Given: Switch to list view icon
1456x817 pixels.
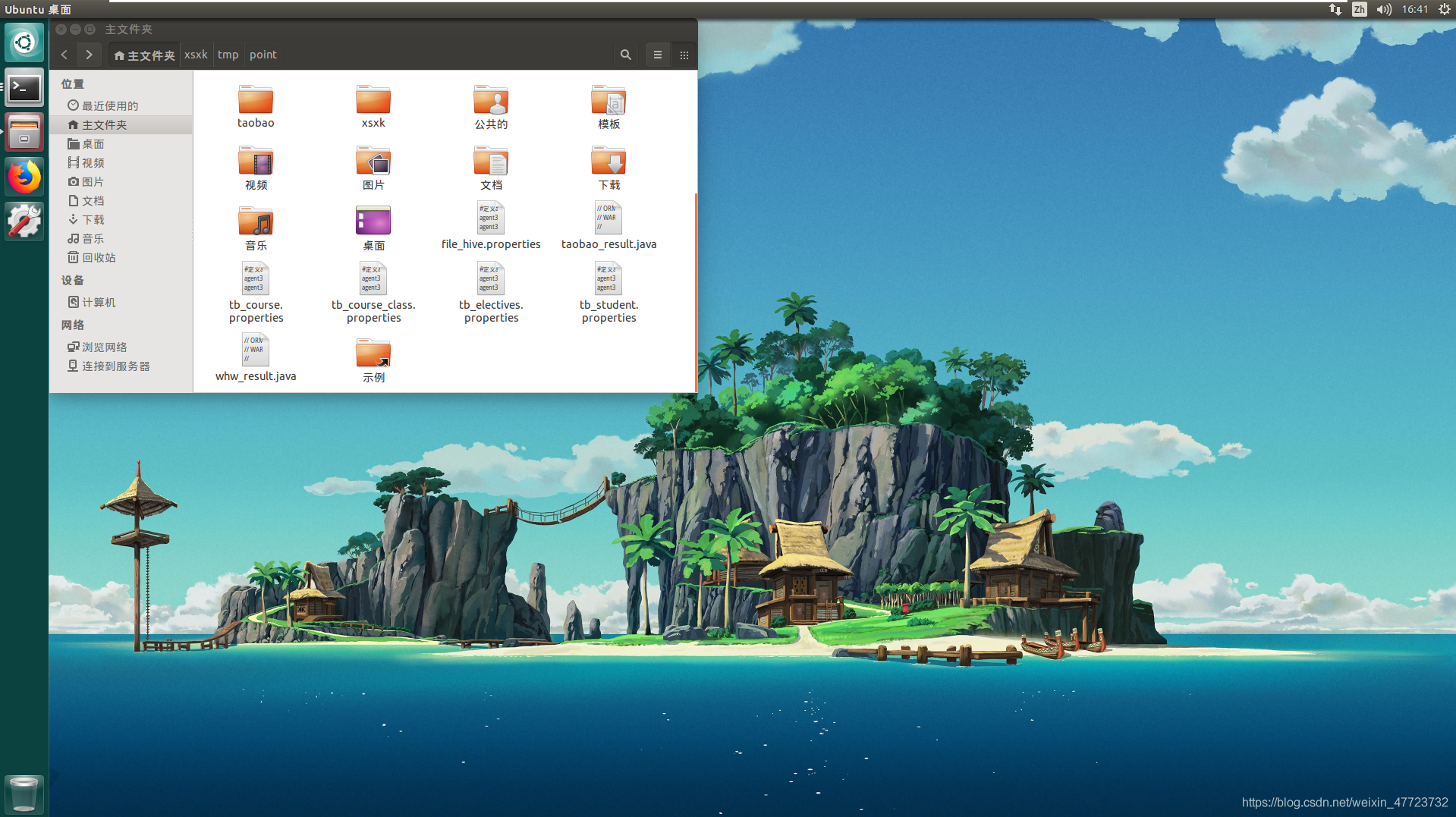Looking at the screenshot, I should [658, 55].
